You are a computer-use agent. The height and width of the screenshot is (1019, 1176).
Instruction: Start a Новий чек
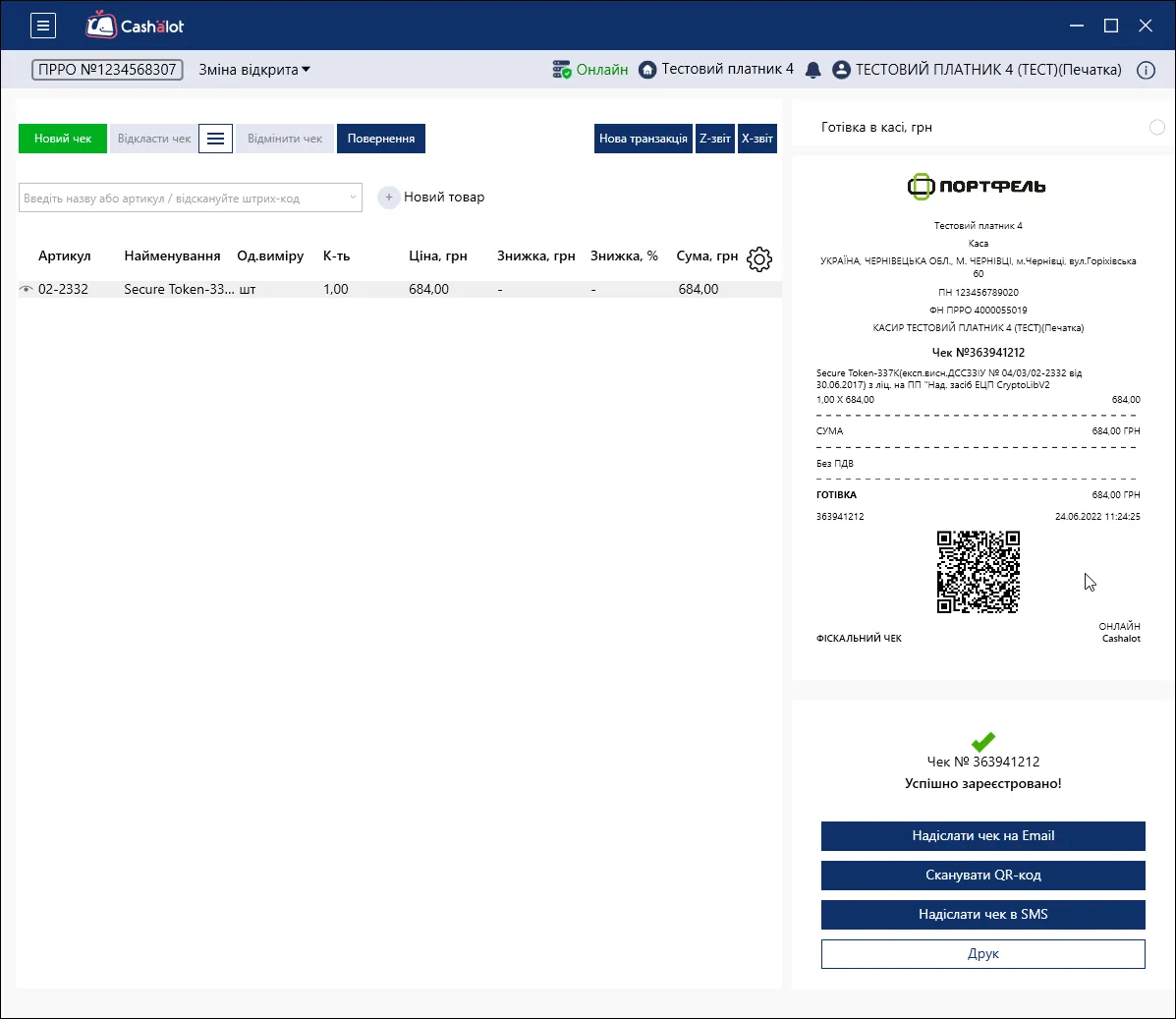click(x=63, y=139)
